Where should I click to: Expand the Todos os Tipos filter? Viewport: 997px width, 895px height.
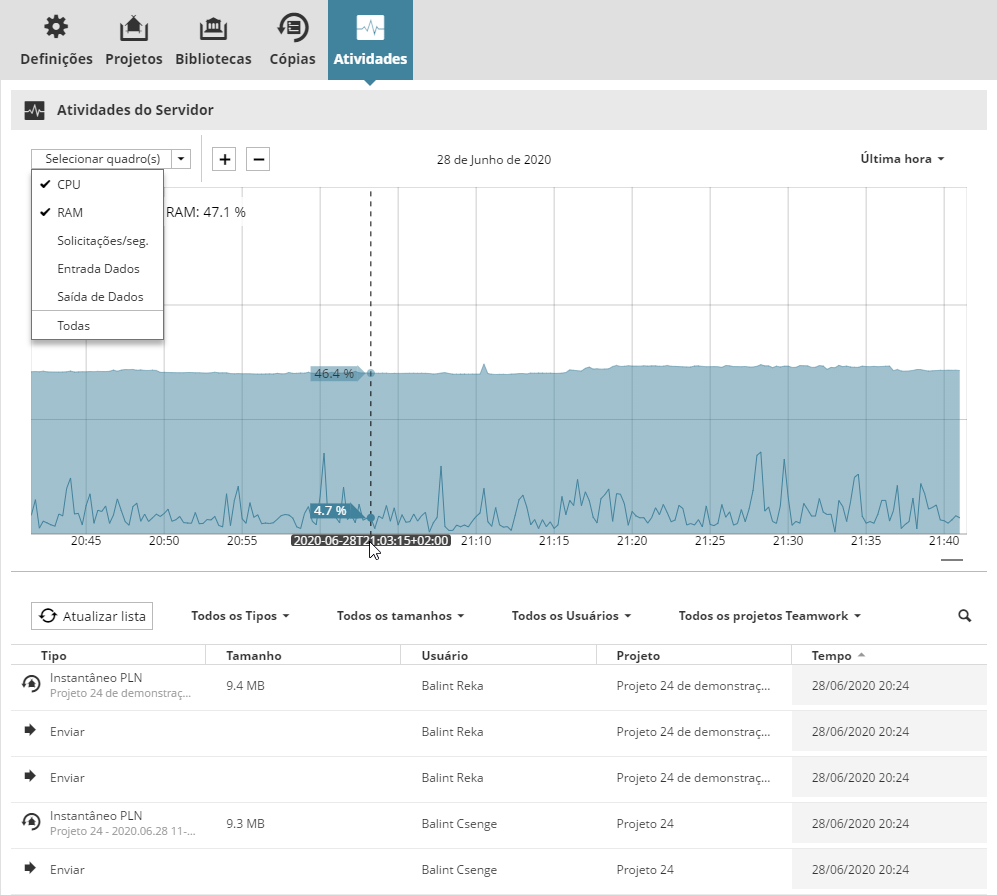(240, 616)
